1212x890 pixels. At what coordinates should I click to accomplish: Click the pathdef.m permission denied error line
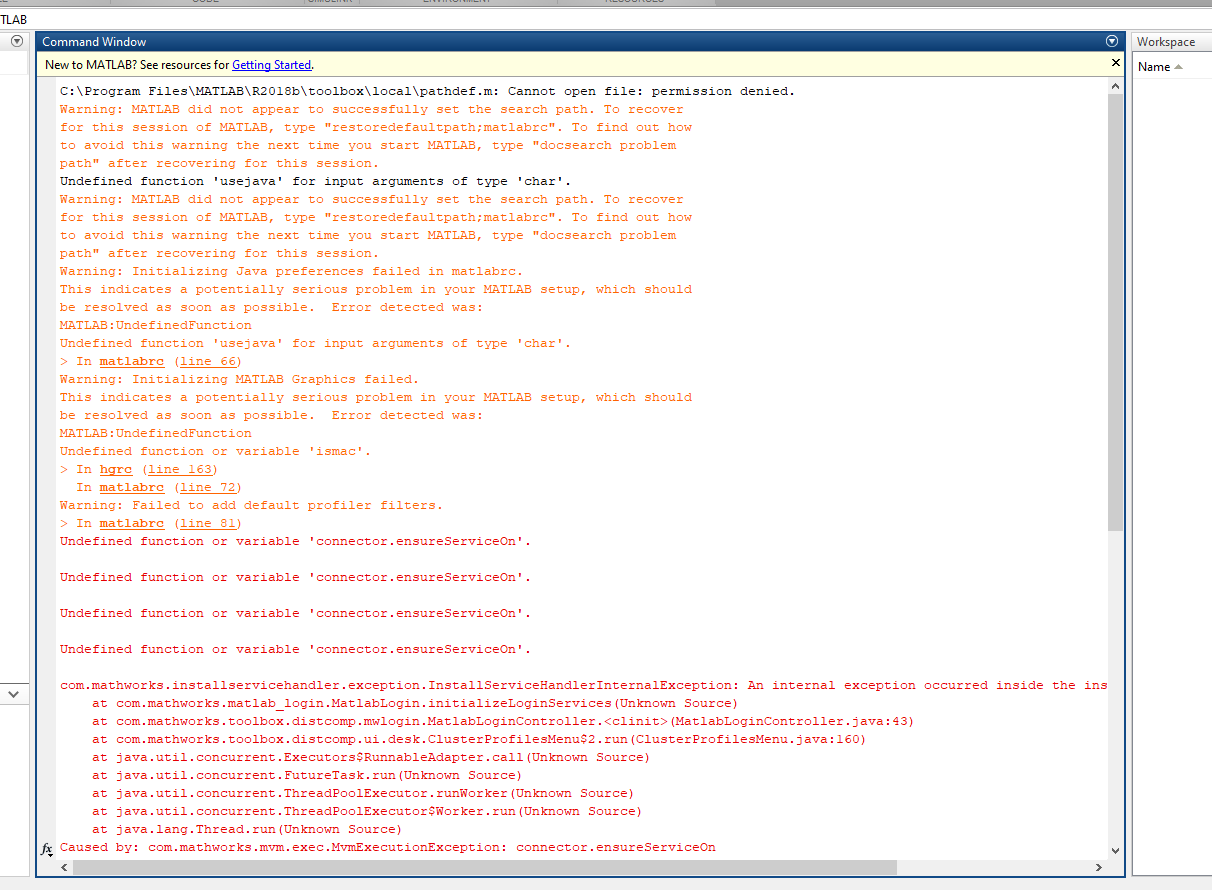tap(427, 91)
